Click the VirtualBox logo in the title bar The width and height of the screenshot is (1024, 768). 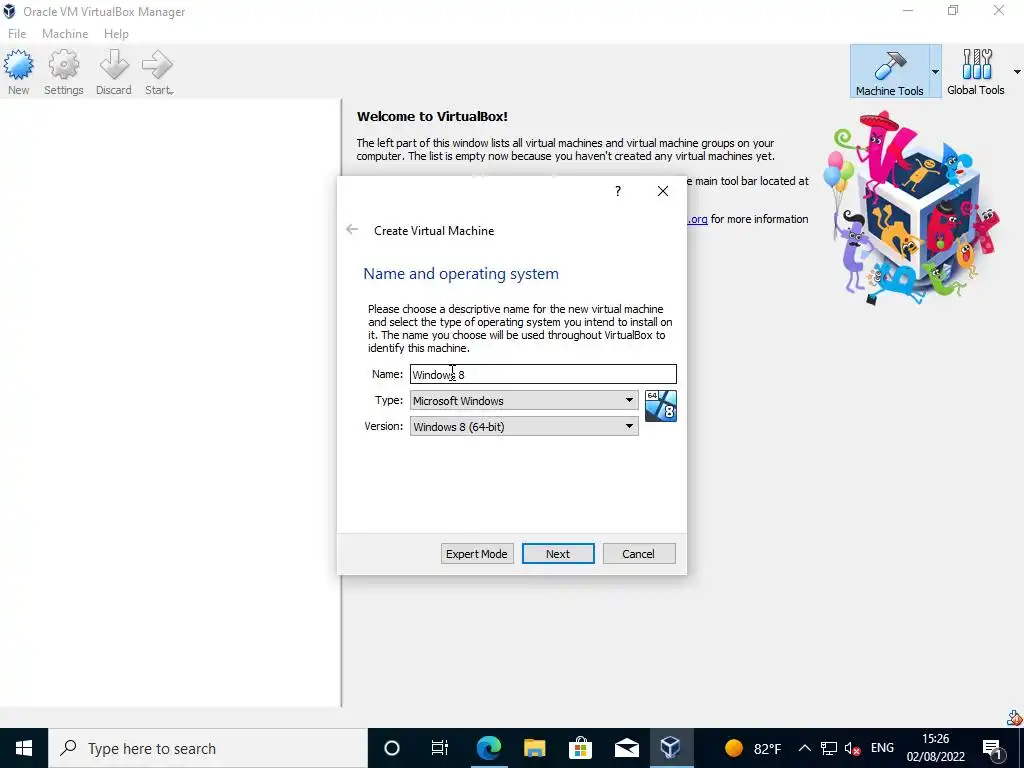point(9,11)
